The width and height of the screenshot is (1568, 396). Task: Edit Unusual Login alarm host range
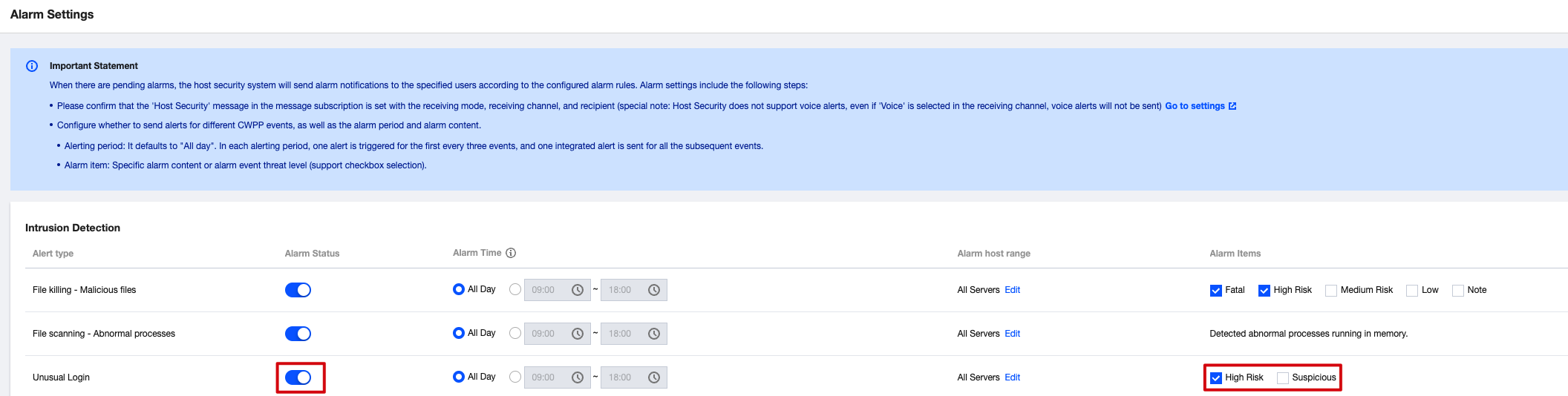click(1013, 377)
